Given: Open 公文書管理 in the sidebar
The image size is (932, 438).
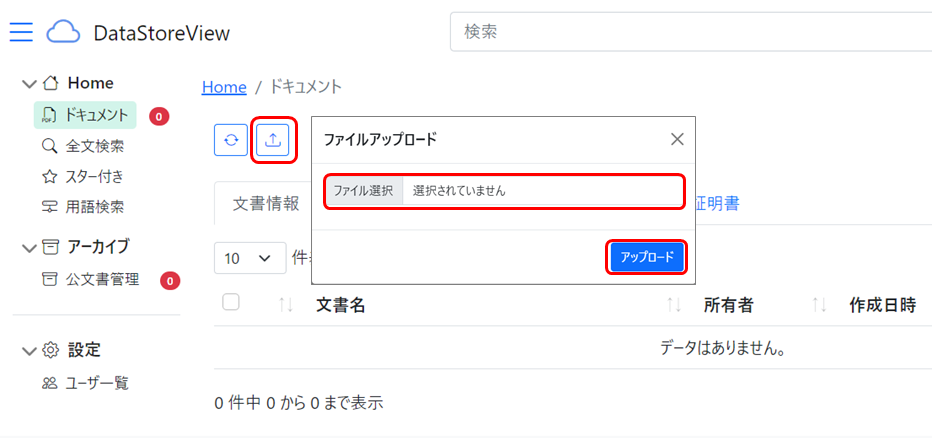Looking at the screenshot, I should click(x=102, y=280).
